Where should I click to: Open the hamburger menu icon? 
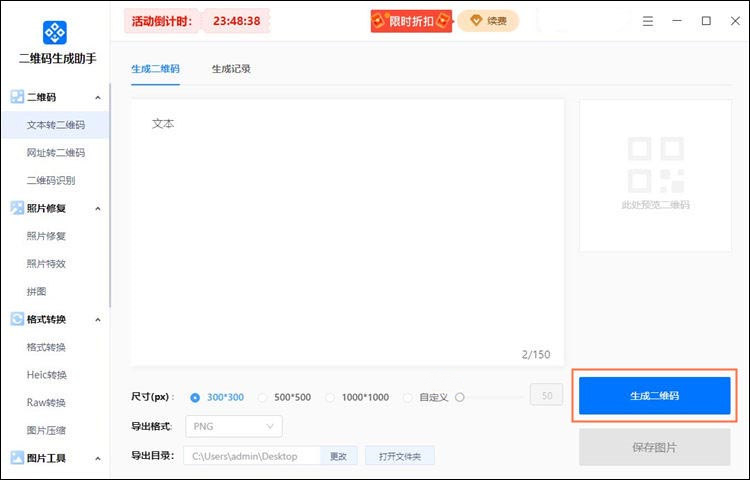pyautogui.click(x=648, y=21)
